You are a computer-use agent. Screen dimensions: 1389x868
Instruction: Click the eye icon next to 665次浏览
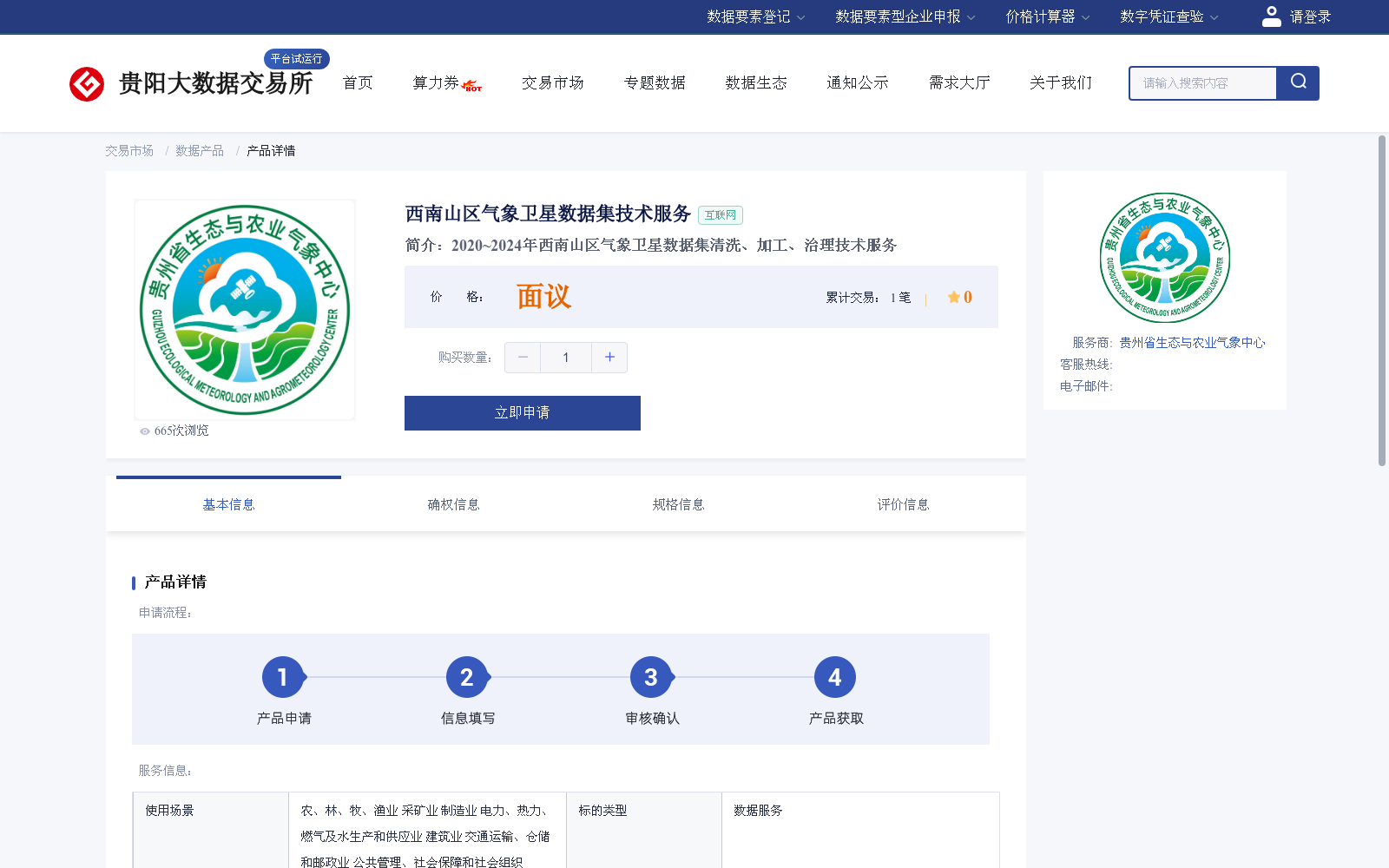point(145,431)
